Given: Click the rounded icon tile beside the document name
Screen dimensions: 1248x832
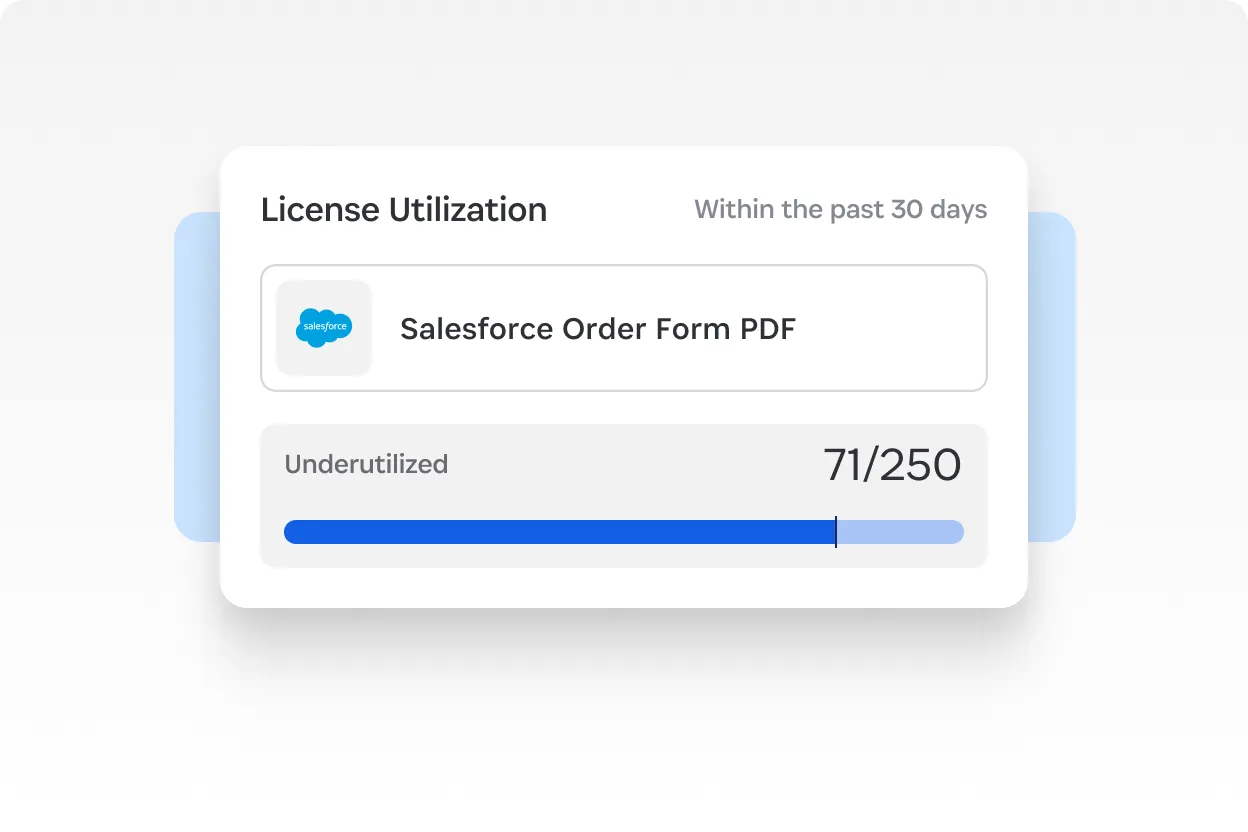Looking at the screenshot, I should pos(324,327).
